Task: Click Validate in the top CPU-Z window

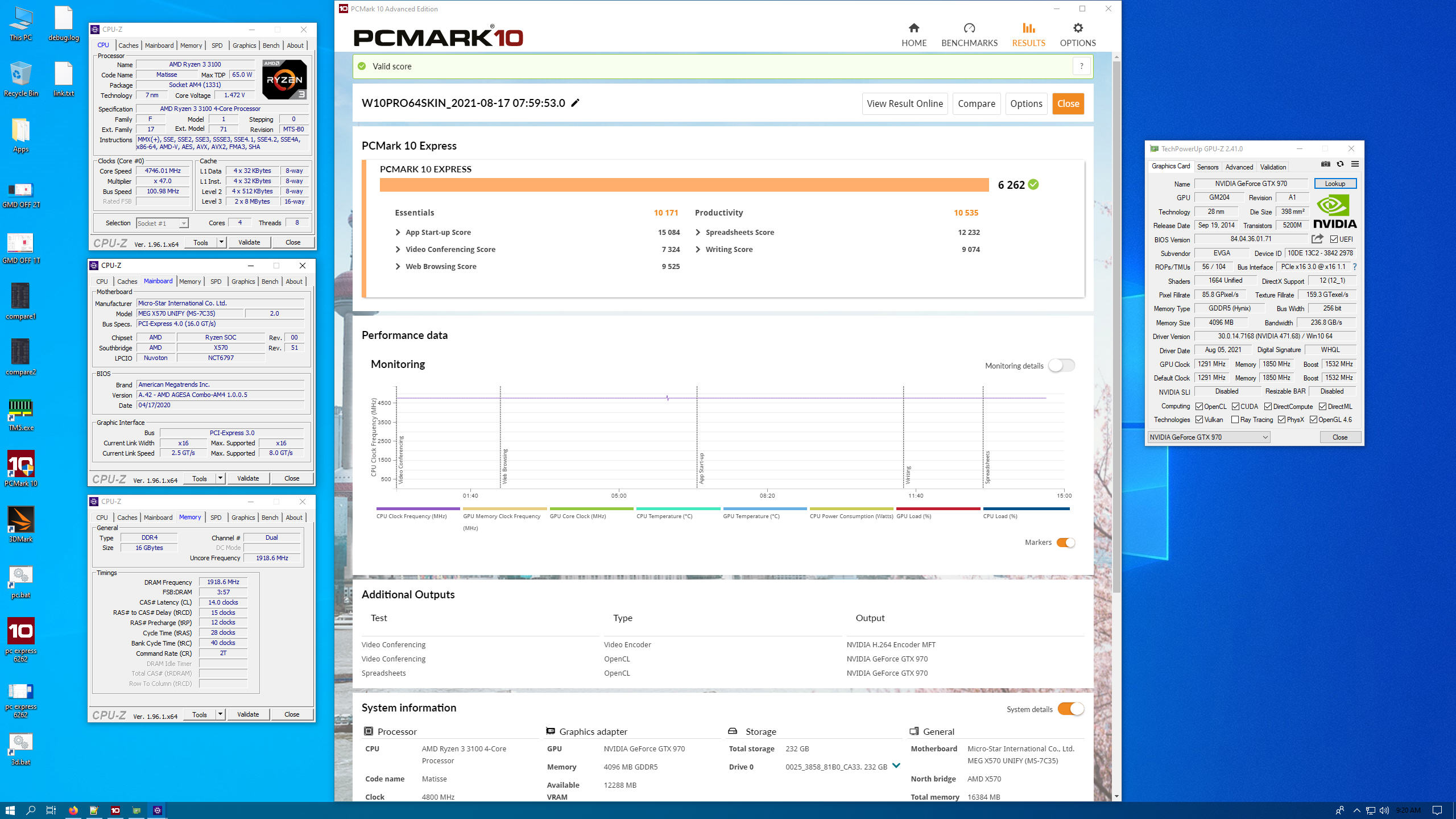Action: pyautogui.click(x=249, y=242)
